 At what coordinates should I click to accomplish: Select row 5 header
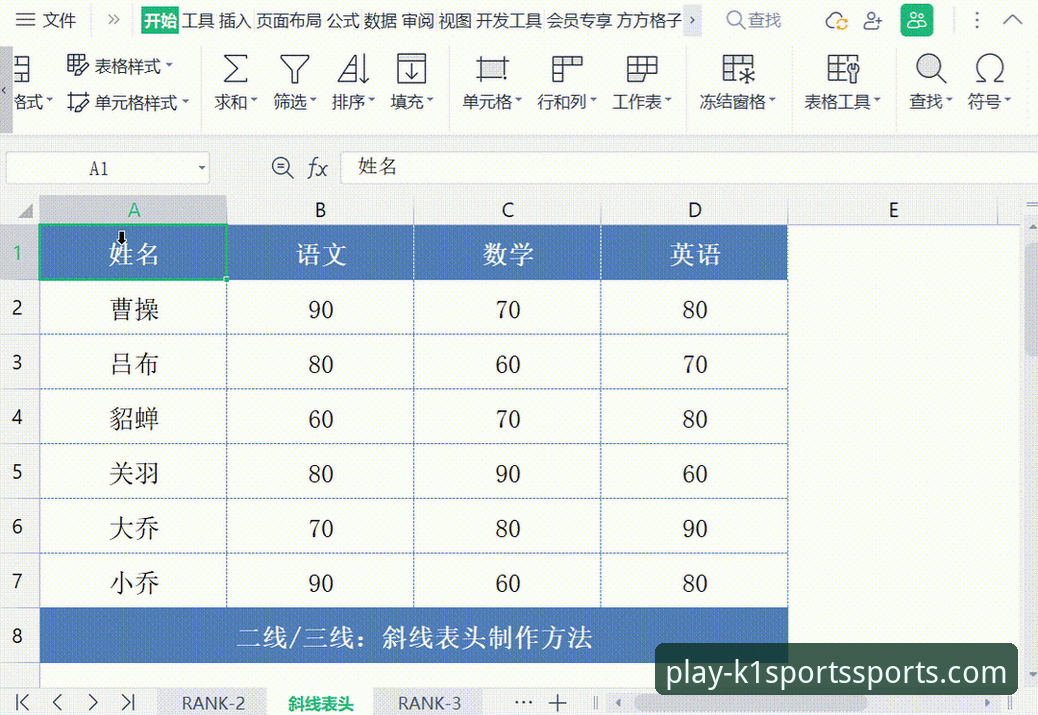[x=19, y=471]
